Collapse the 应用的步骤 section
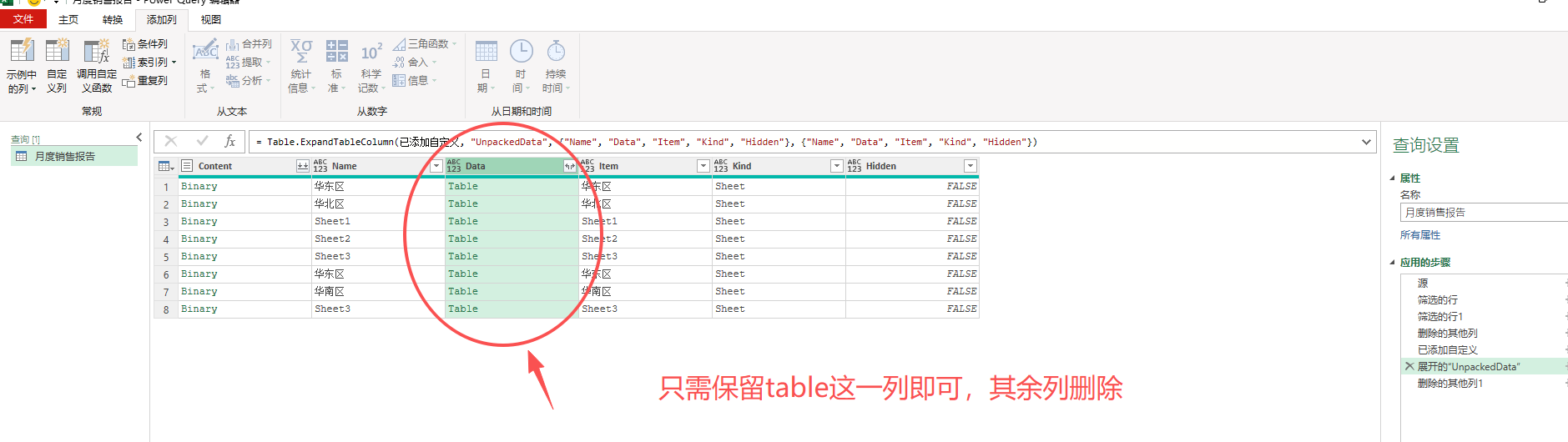The image size is (1568, 442). point(1393,263)
